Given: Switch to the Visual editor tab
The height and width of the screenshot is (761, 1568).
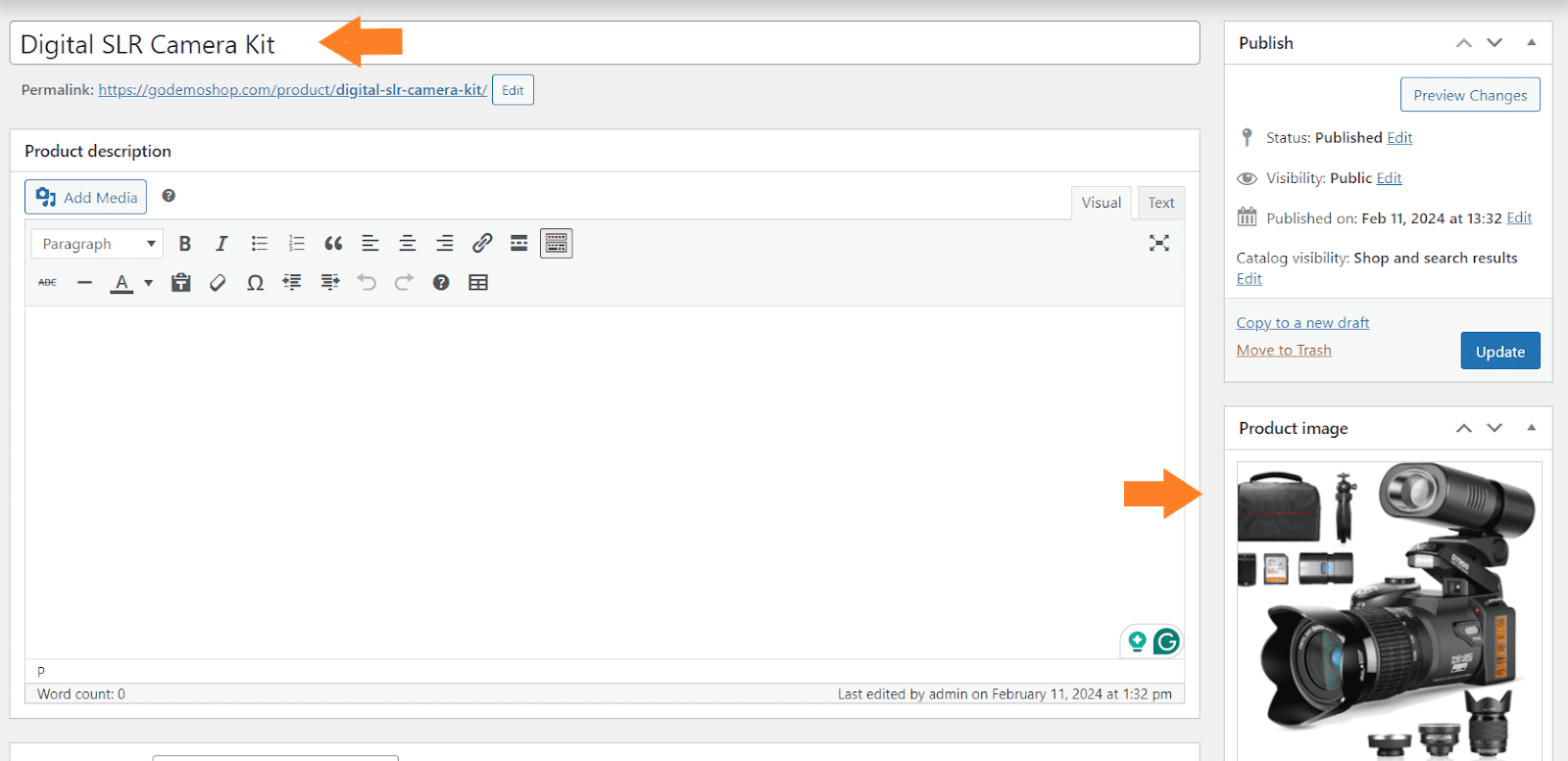Looking at the screenshot, I should (x=1102, y=203).
